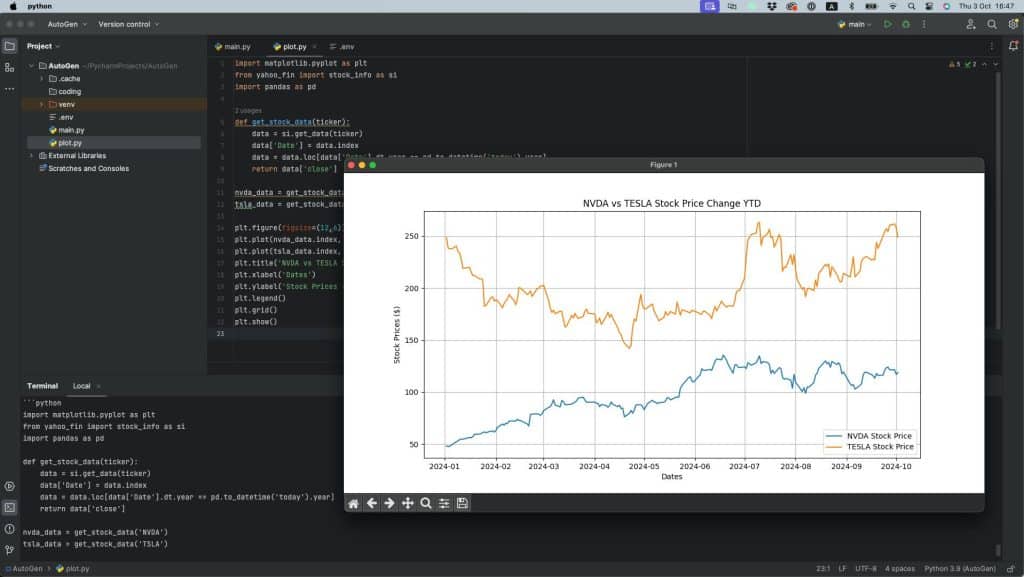Click the matplotlib Home reset view icon
Screen dimensions: 1024x577
[x=353, y=503]
